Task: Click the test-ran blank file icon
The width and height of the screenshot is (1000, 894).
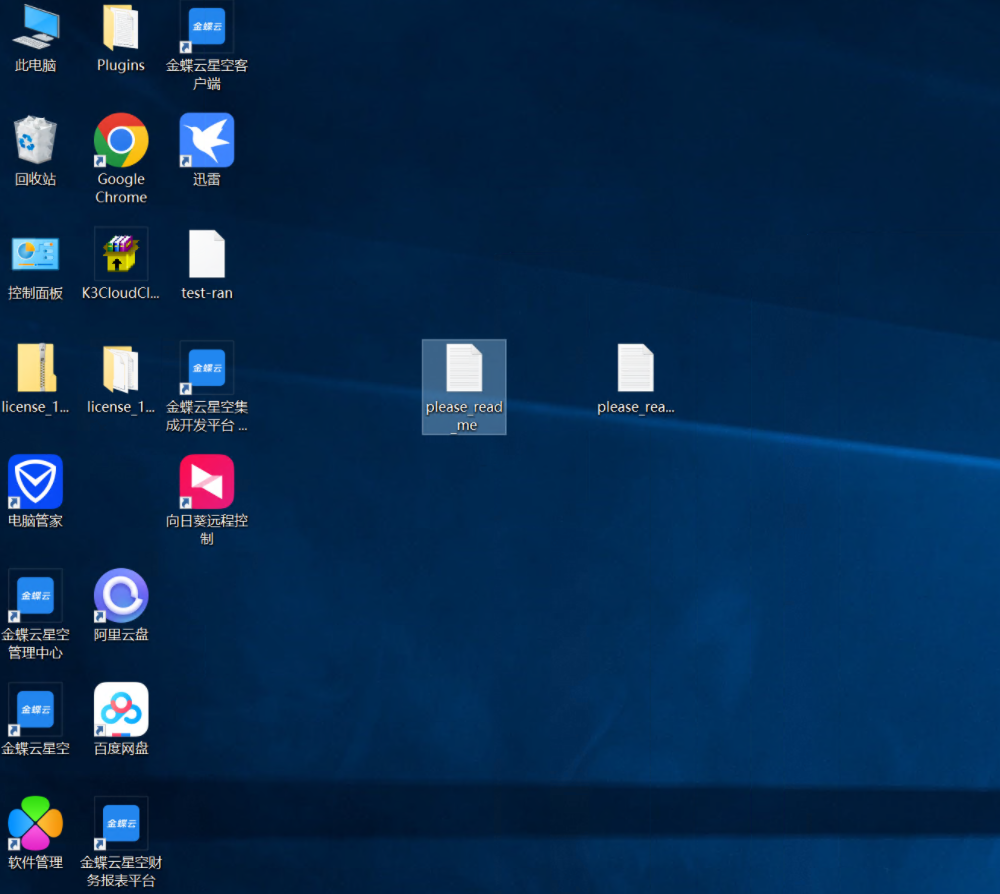Action: 207,254
